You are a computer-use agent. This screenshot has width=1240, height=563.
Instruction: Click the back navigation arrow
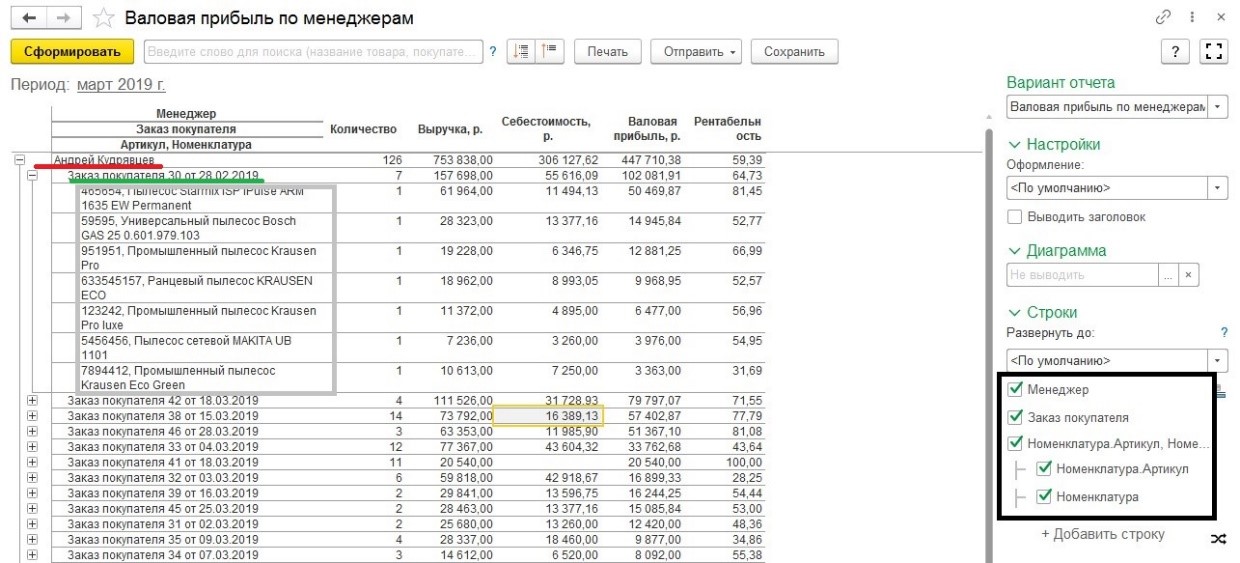tap(28, 19)
